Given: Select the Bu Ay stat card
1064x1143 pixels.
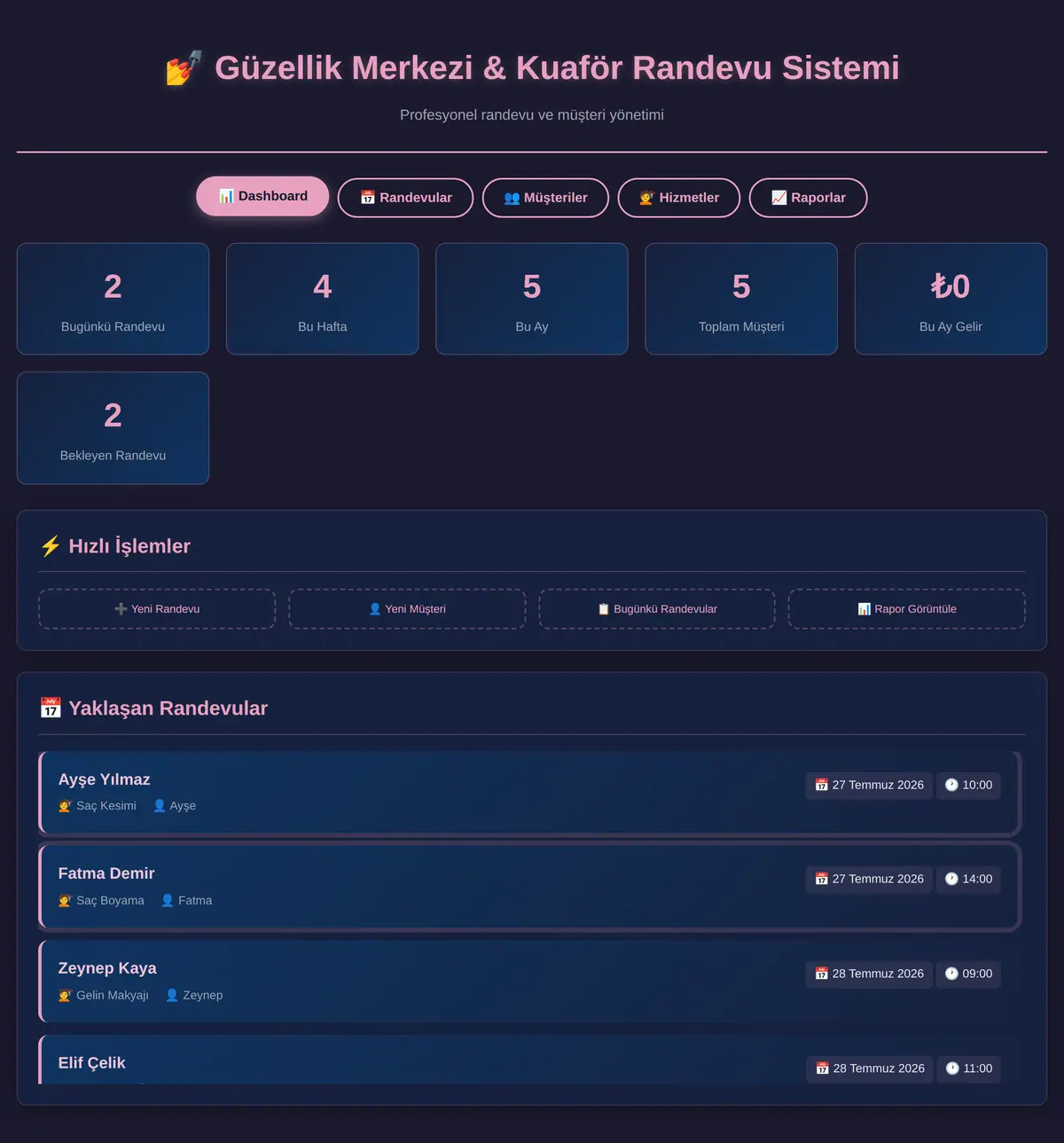Looking at the screenshot, I should pyautogui.click(x=532, y=299).
